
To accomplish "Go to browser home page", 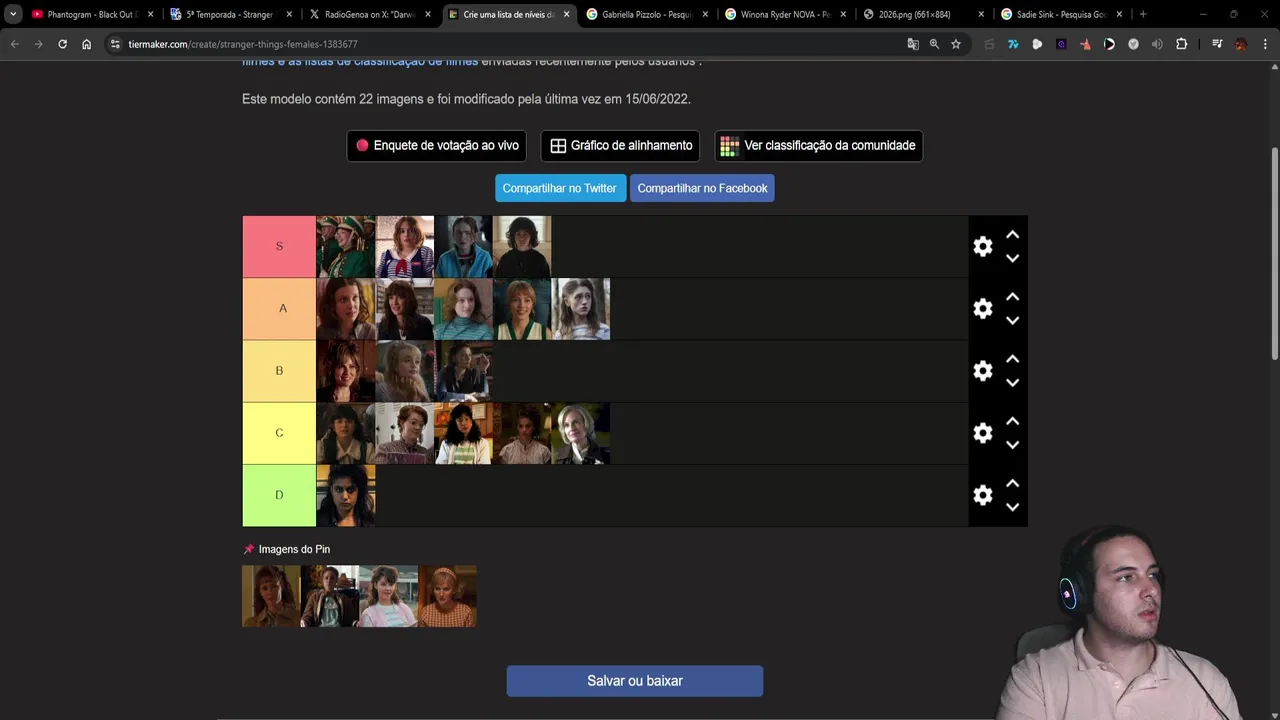I will tap(86, 44).
